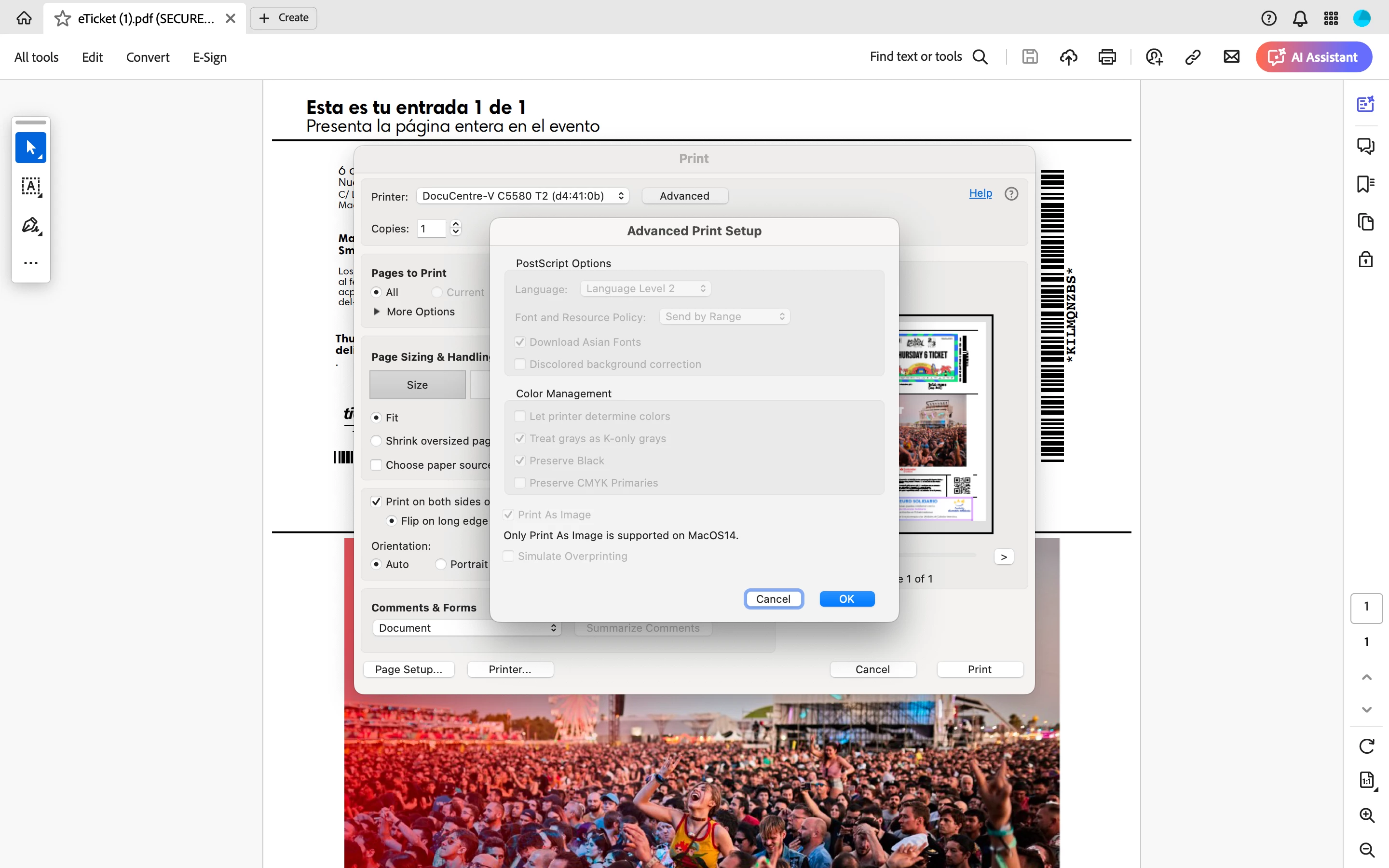Click the share link icon
Image resolution: width=1389 pixels, height=868 pixels.
(x=1193, y=57)
